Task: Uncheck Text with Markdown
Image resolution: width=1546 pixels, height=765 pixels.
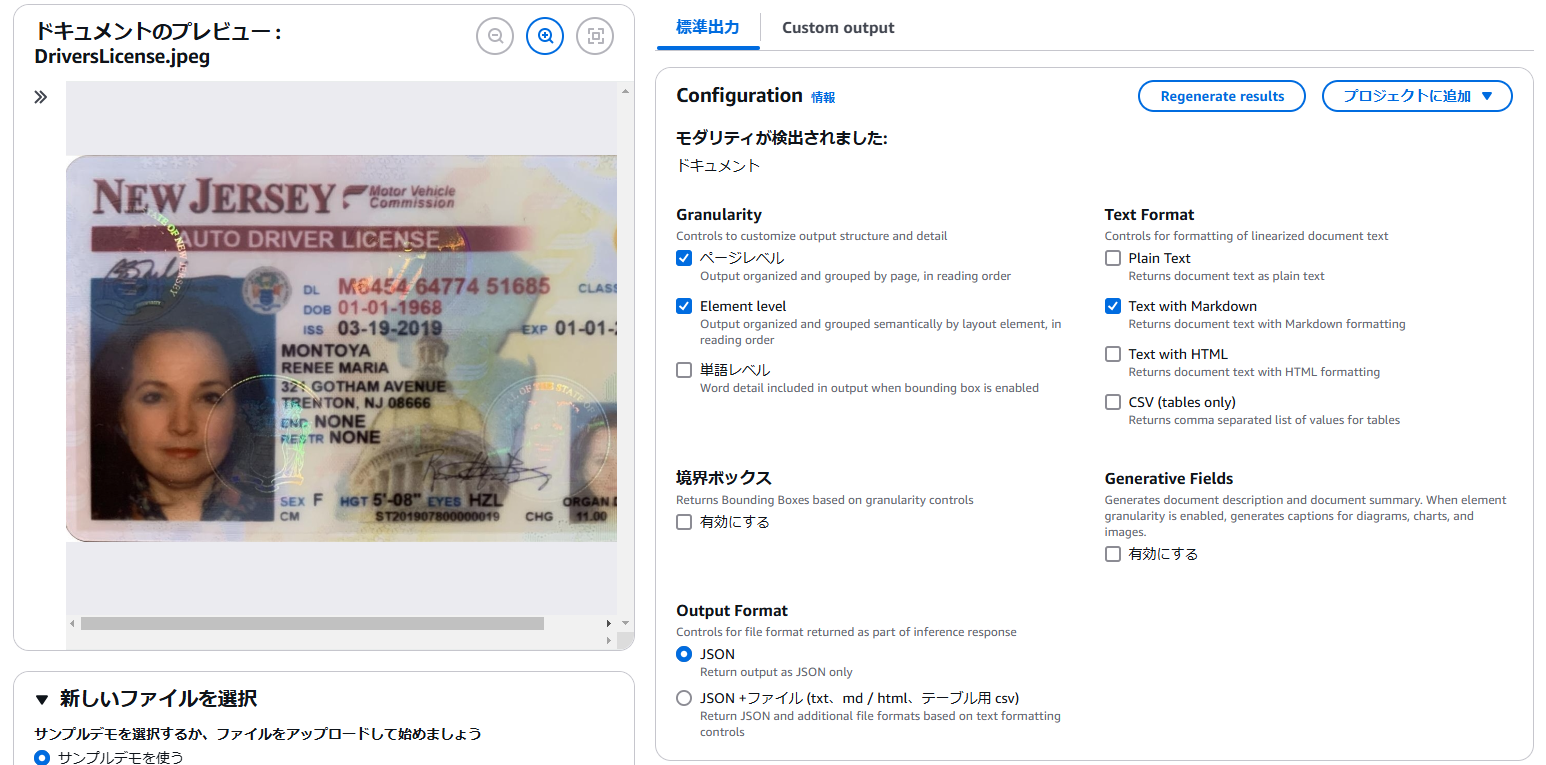Action: [x=1113, y=306]
